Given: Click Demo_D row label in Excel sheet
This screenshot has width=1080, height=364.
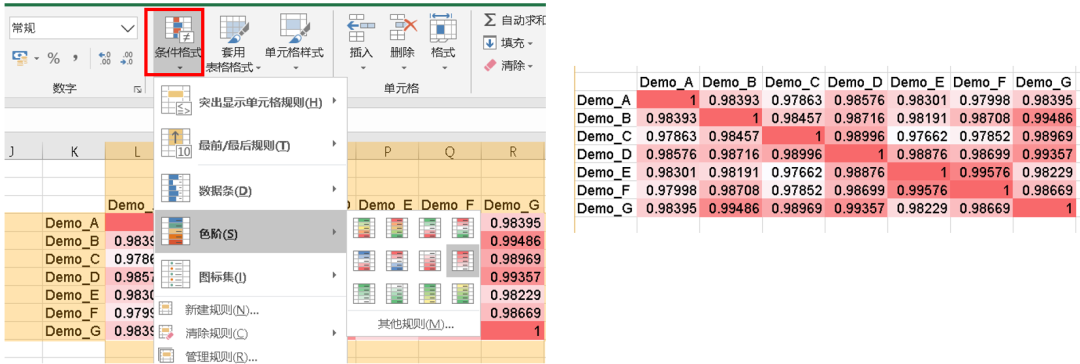Looking at the screenshot, I should click(x=74, y=276).
